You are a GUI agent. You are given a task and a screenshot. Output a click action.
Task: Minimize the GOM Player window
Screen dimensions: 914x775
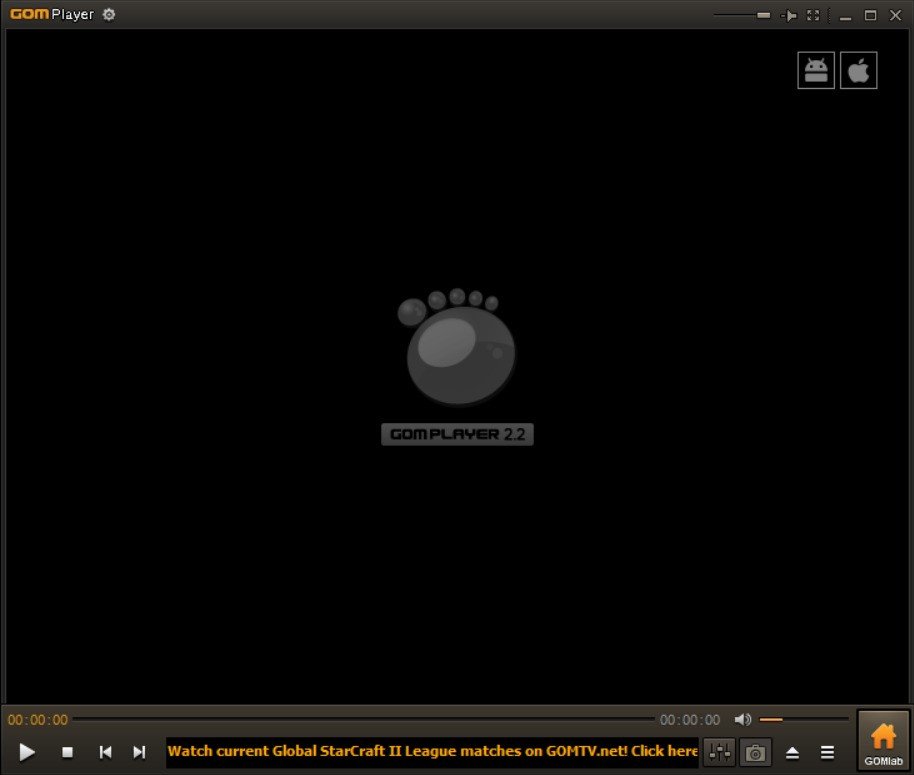pos(845,16)
